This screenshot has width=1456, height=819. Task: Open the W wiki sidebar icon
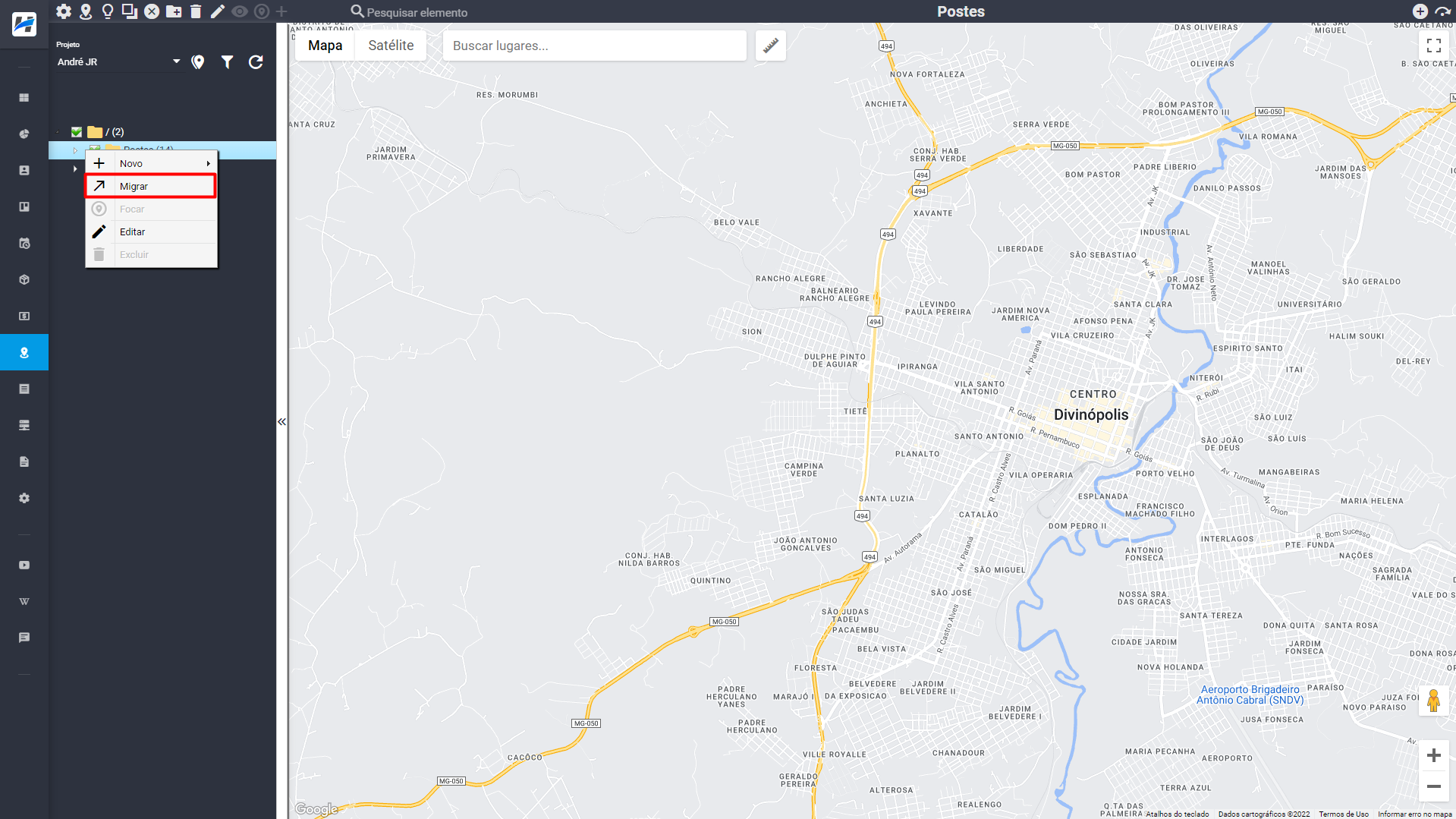24,601
